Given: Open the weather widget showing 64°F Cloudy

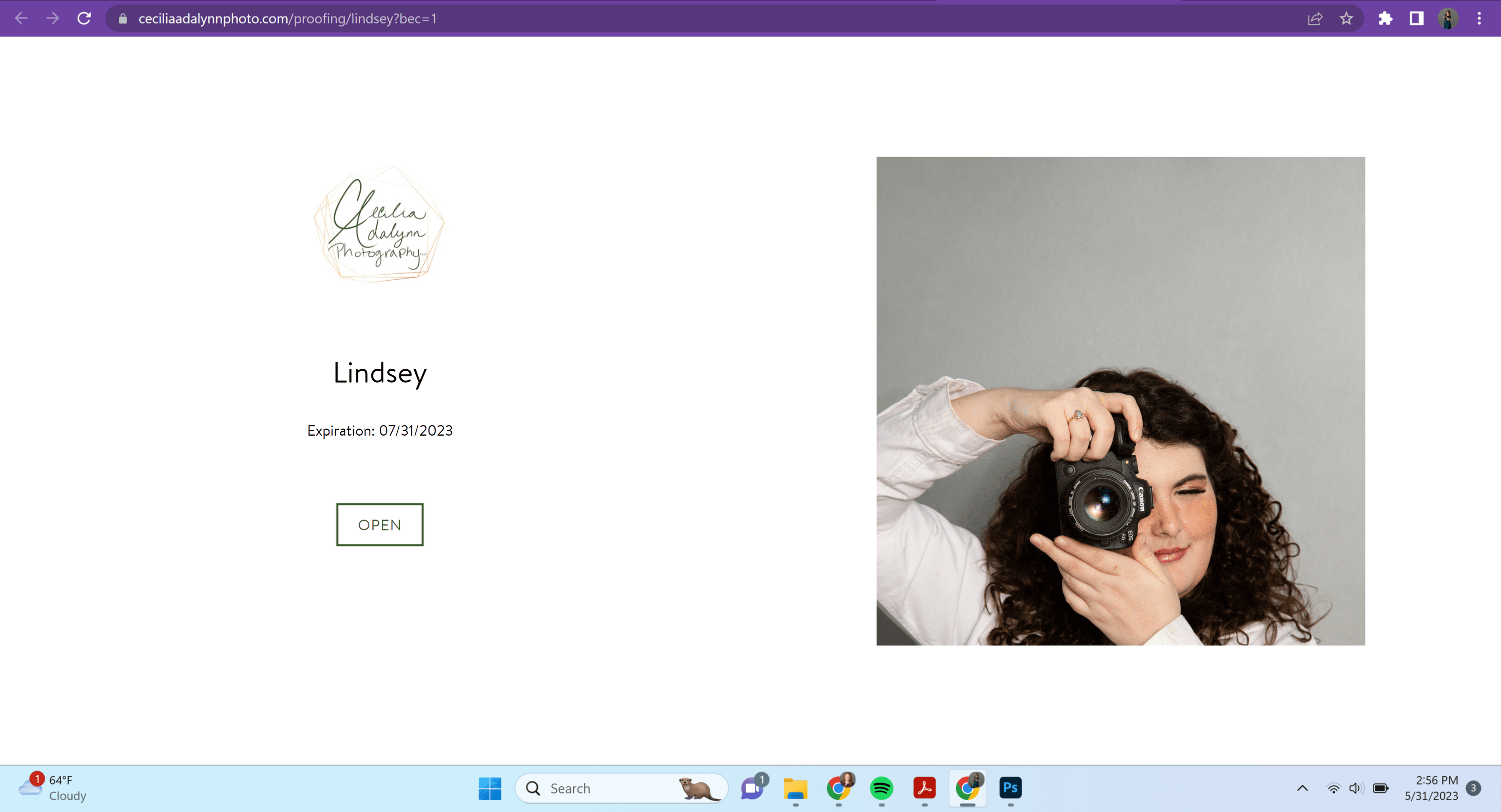Looking at the screenshot, I should (x=53, y=788).
